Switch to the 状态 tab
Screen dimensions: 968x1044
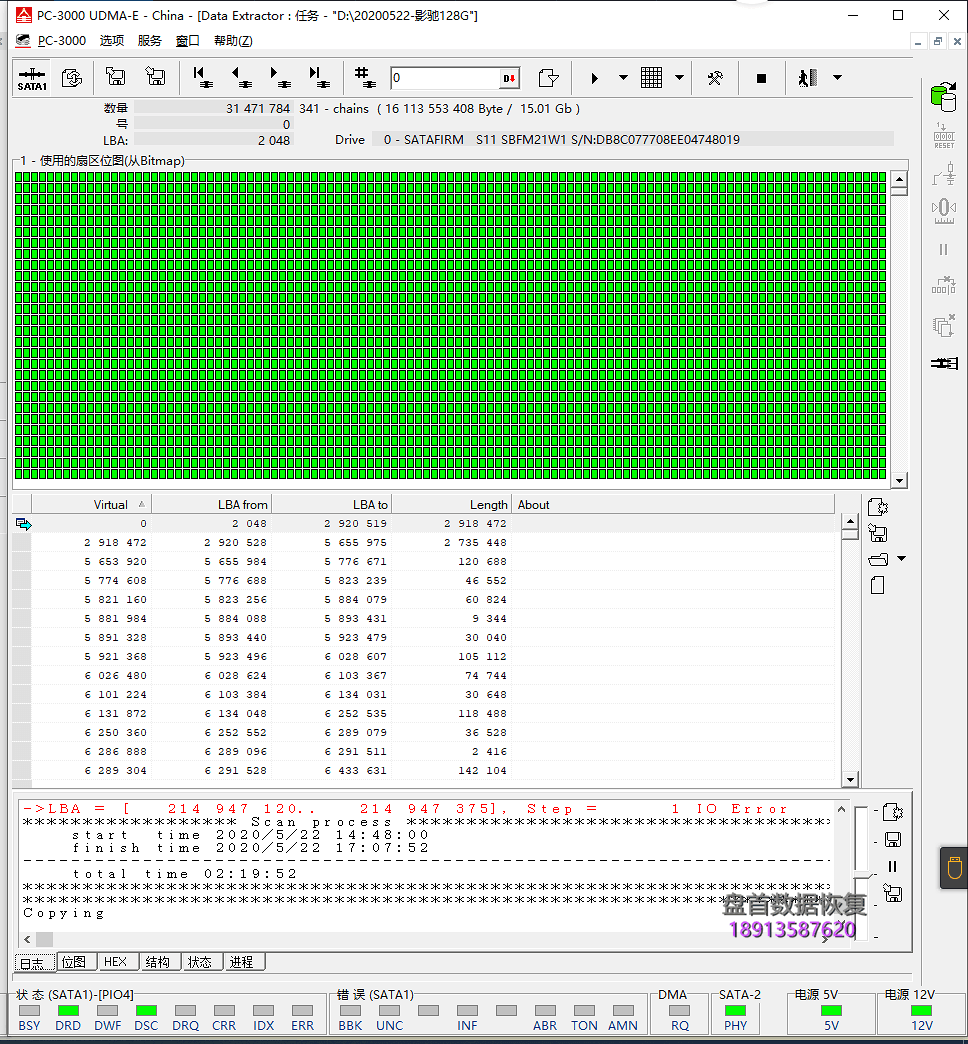(200, 961)
